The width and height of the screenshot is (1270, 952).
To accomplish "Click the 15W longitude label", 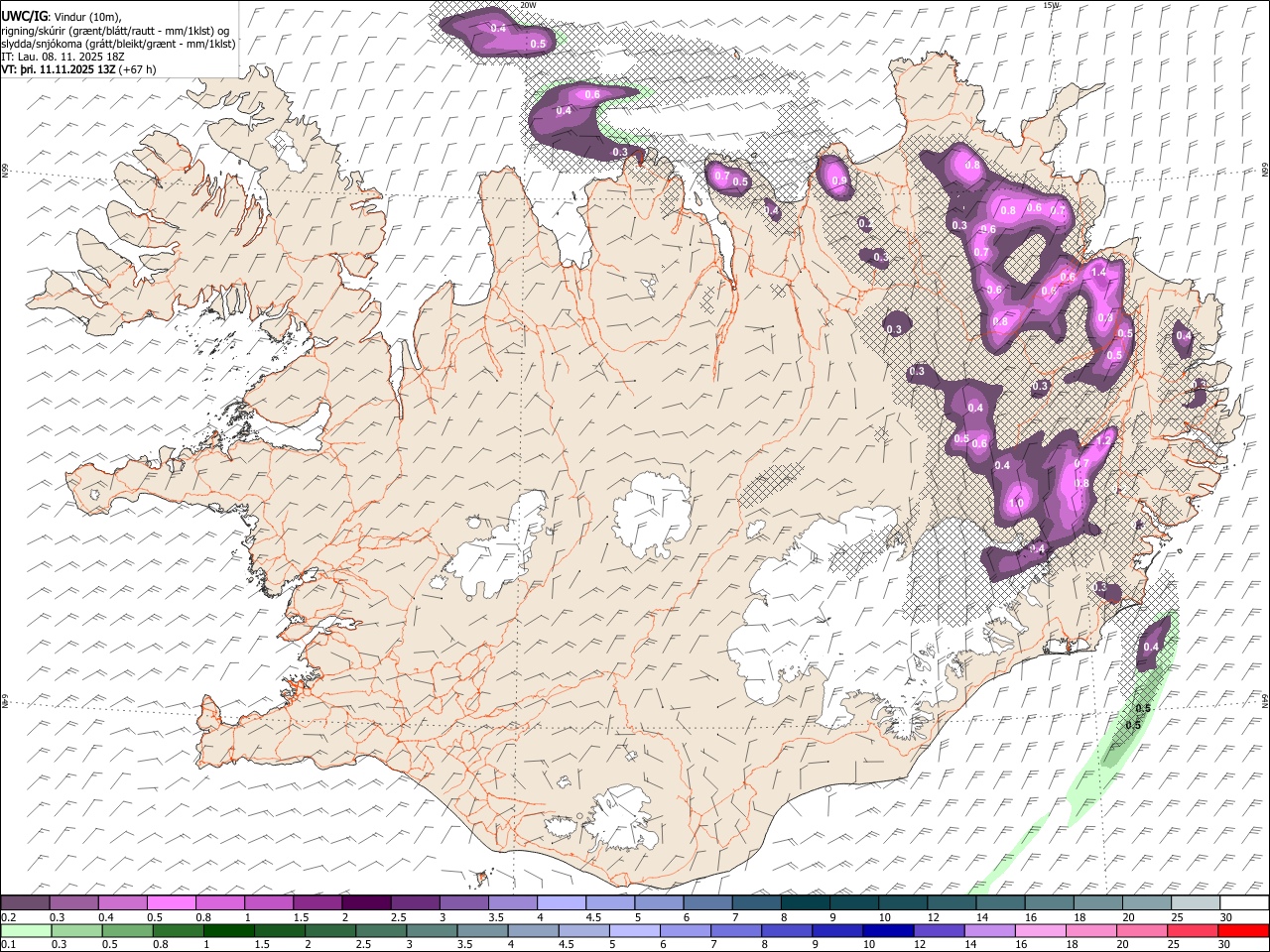I will tap(1051, 5).
